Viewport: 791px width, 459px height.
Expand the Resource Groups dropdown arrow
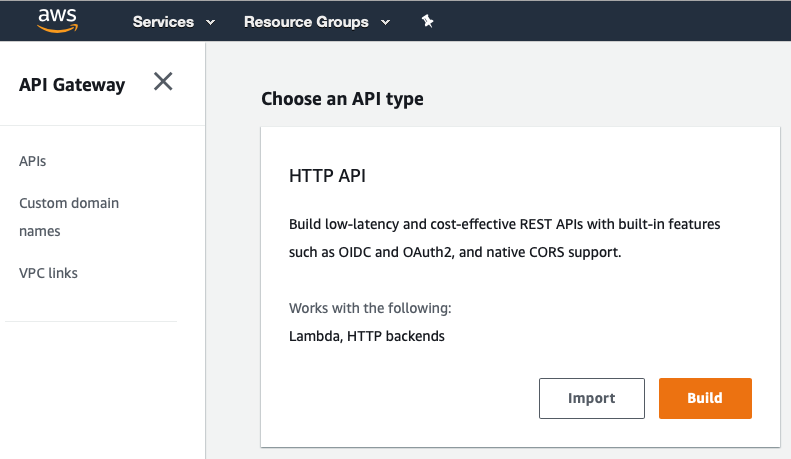pyautogui.click(x=385, y=22)
